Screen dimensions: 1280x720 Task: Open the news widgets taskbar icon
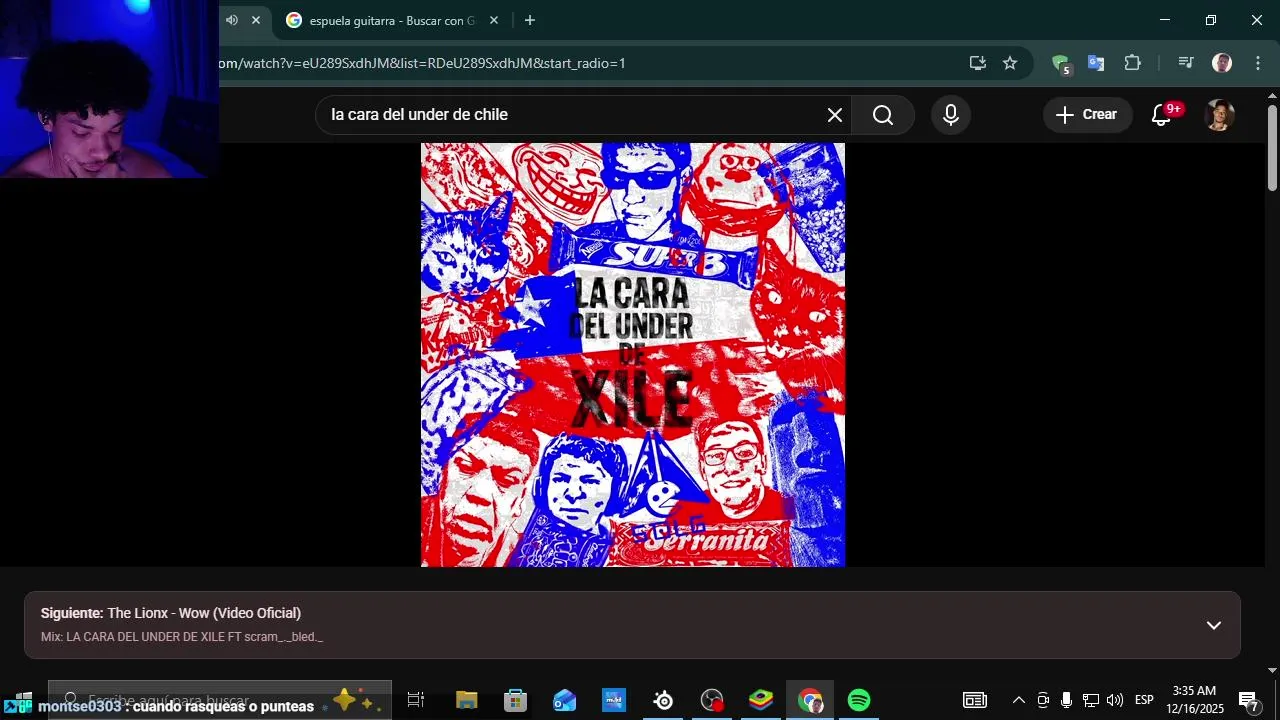tap(975, 700)
